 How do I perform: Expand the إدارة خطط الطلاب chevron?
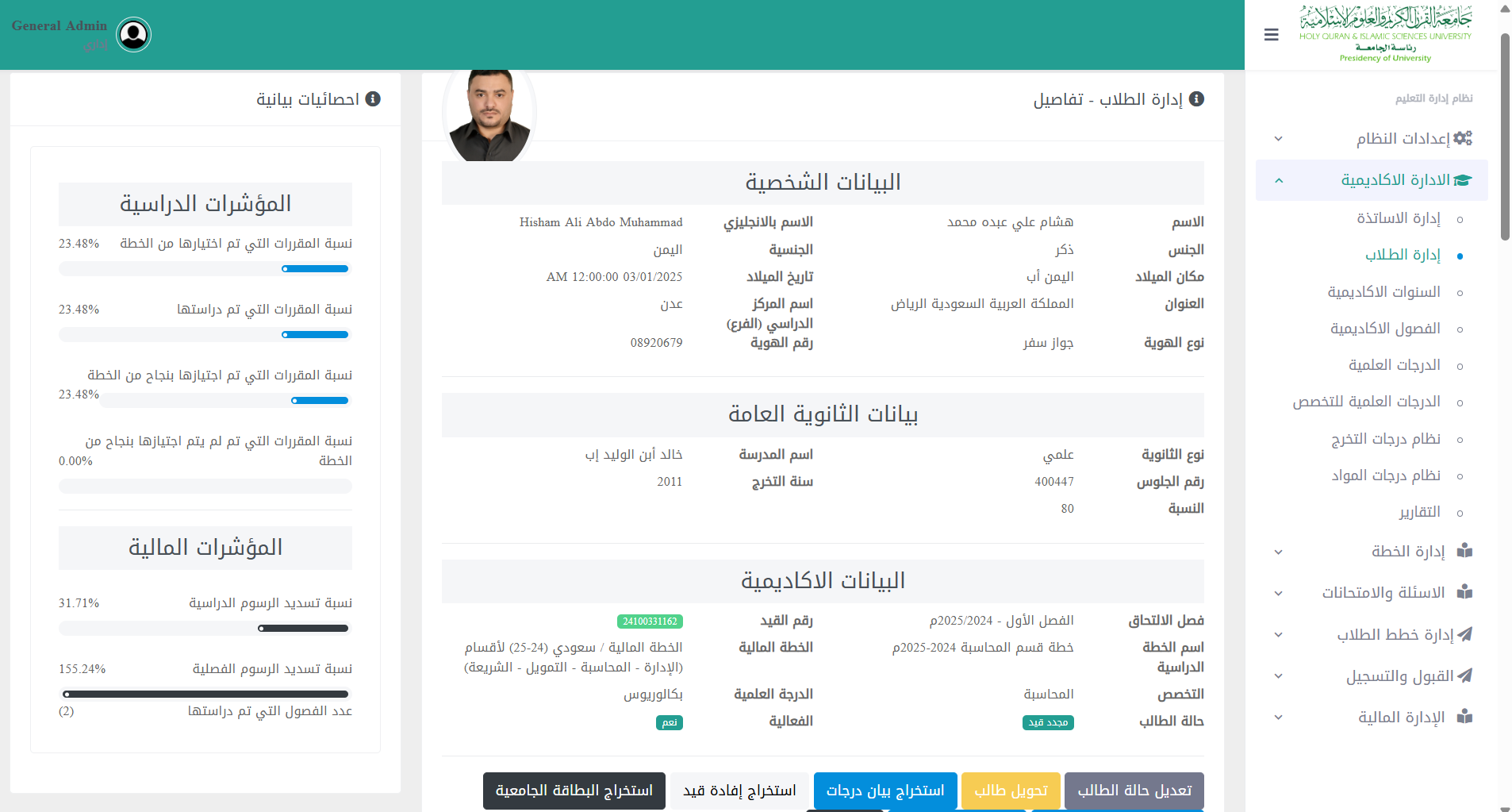(x=1278, y=635)
